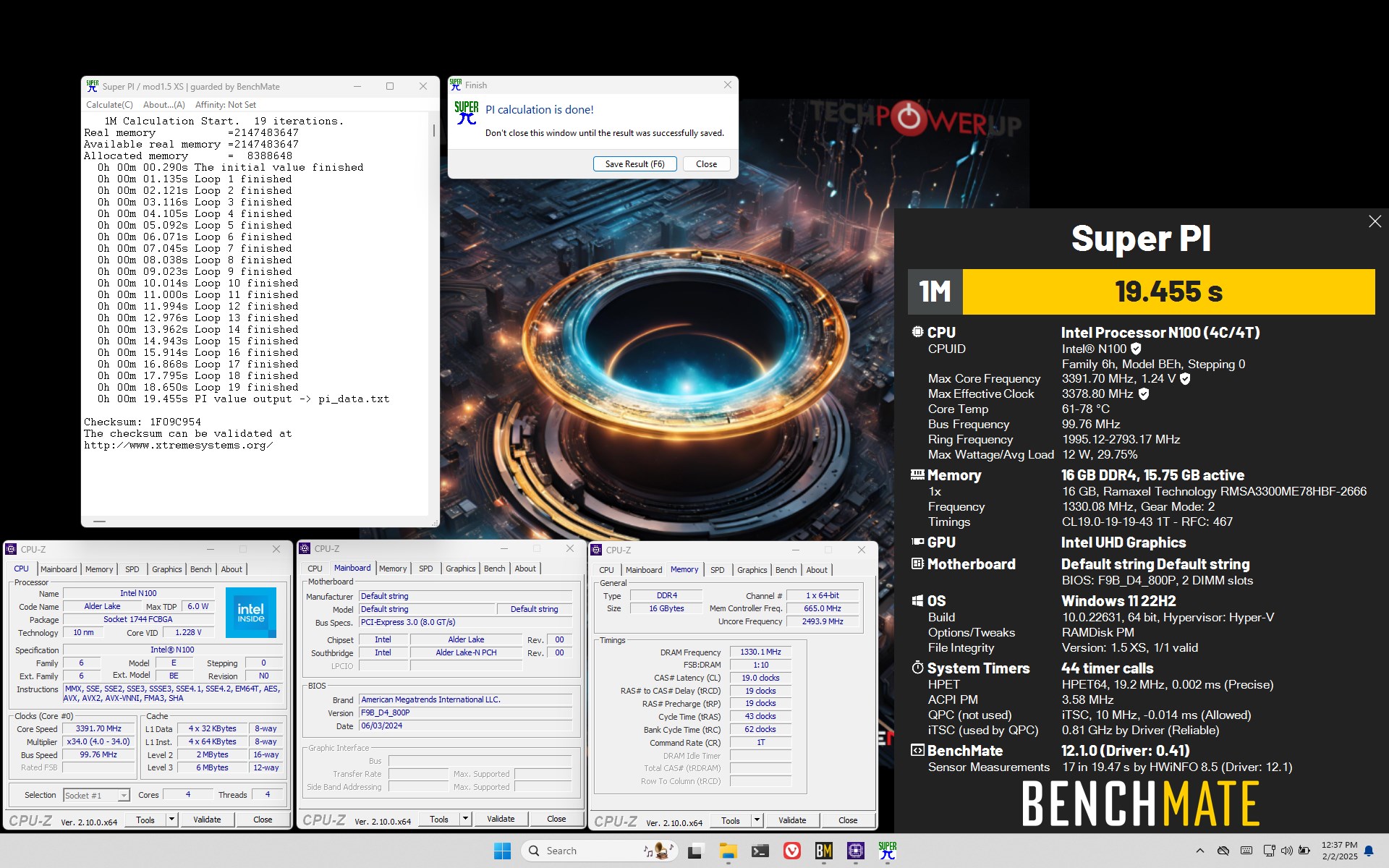Screen dimensions: 1389x868
Task: Click the verified shield next to Intel N100
Action: pyautogui.click(x=1136, y=349)
